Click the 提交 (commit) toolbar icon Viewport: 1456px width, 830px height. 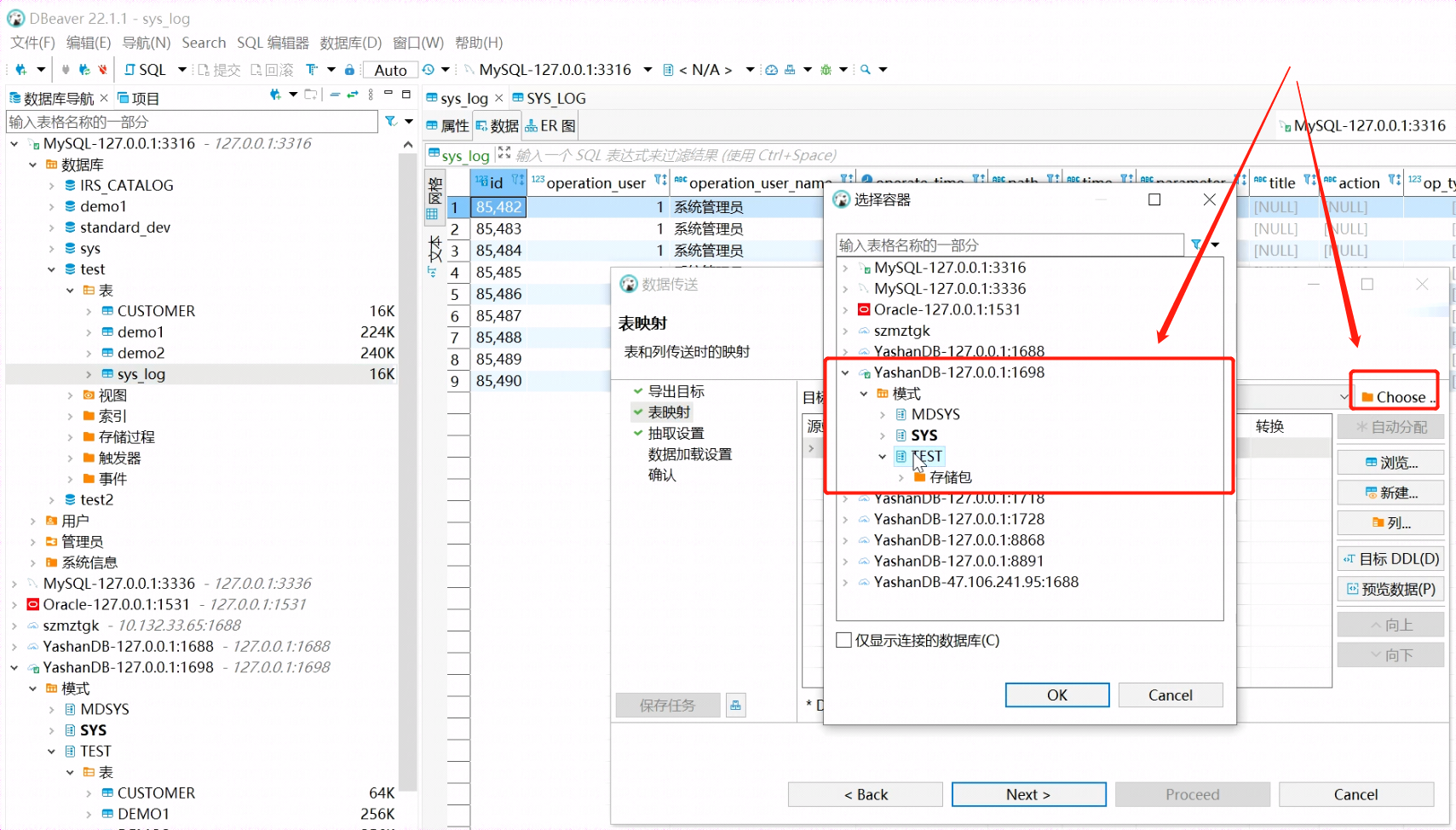point(219,70)
